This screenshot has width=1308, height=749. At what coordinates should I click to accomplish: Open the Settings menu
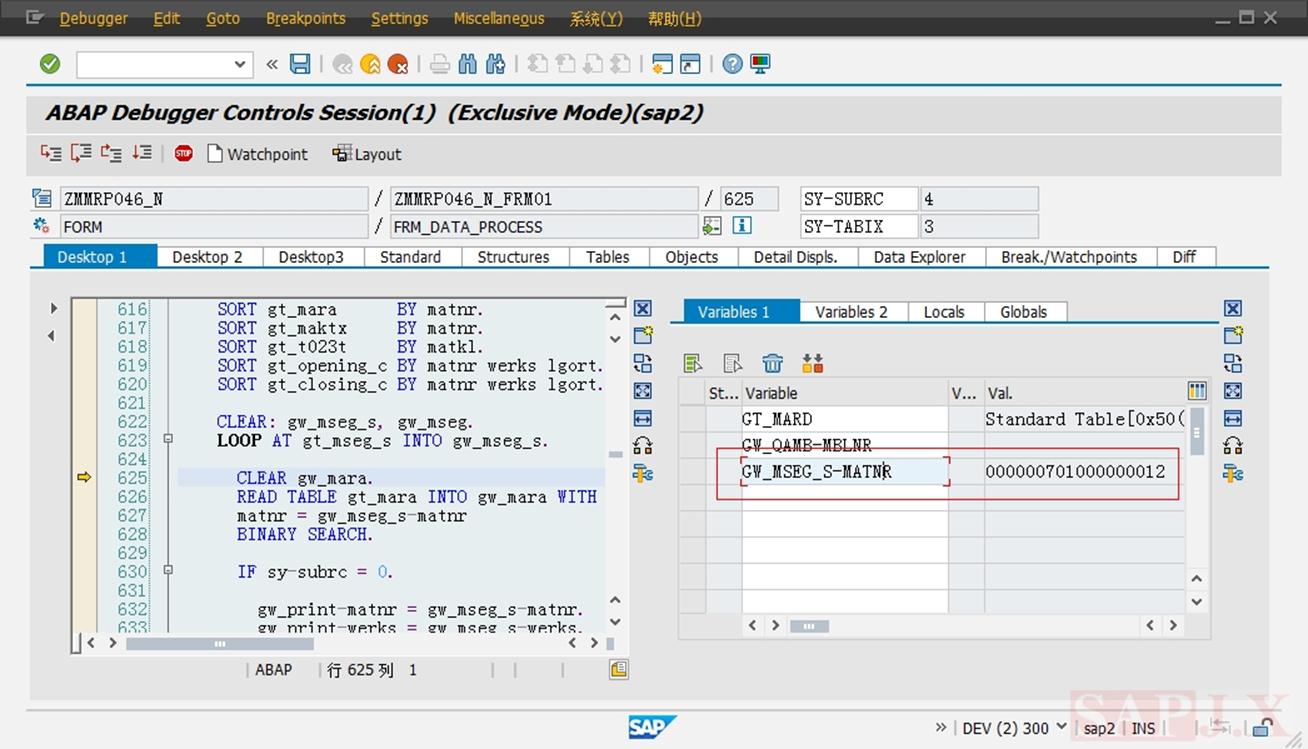click(x=399, y=18)
